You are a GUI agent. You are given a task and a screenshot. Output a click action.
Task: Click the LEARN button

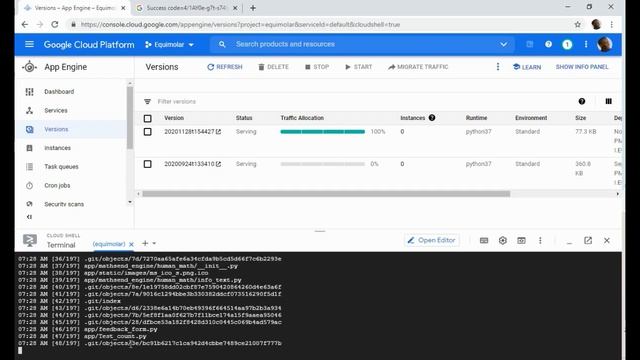coord(527,67)
